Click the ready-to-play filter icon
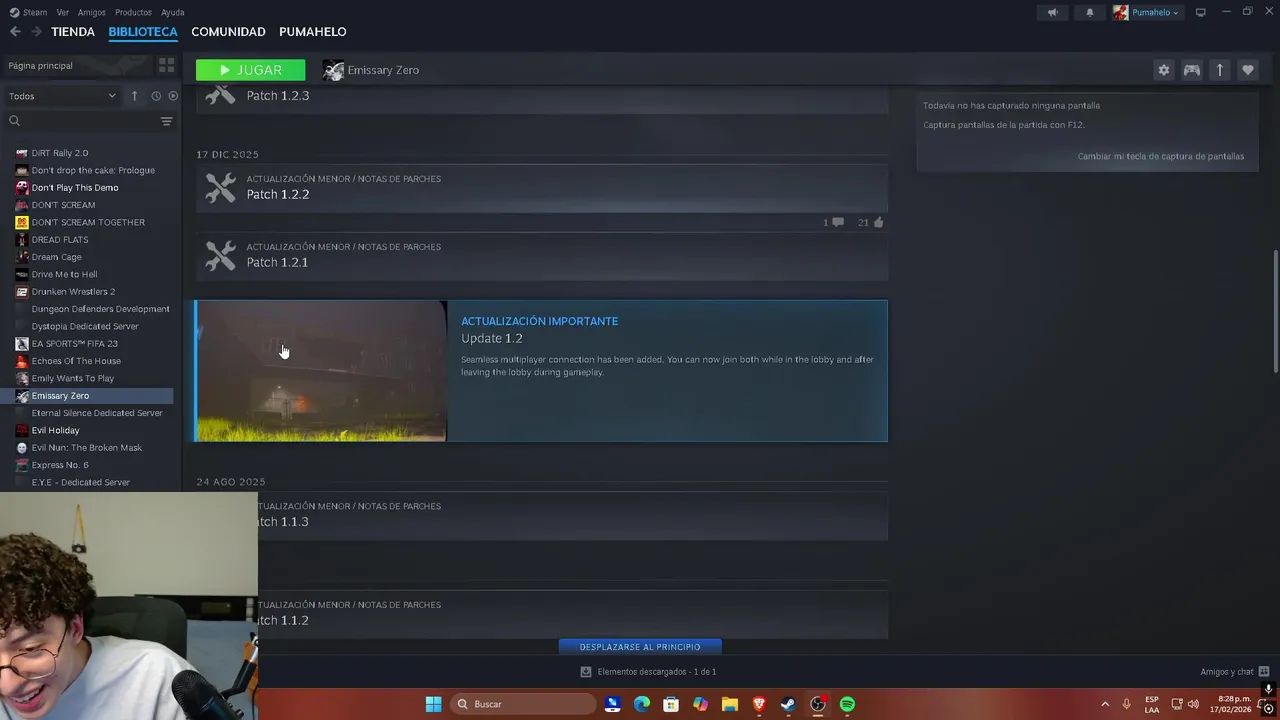 (x=173, y=96)
